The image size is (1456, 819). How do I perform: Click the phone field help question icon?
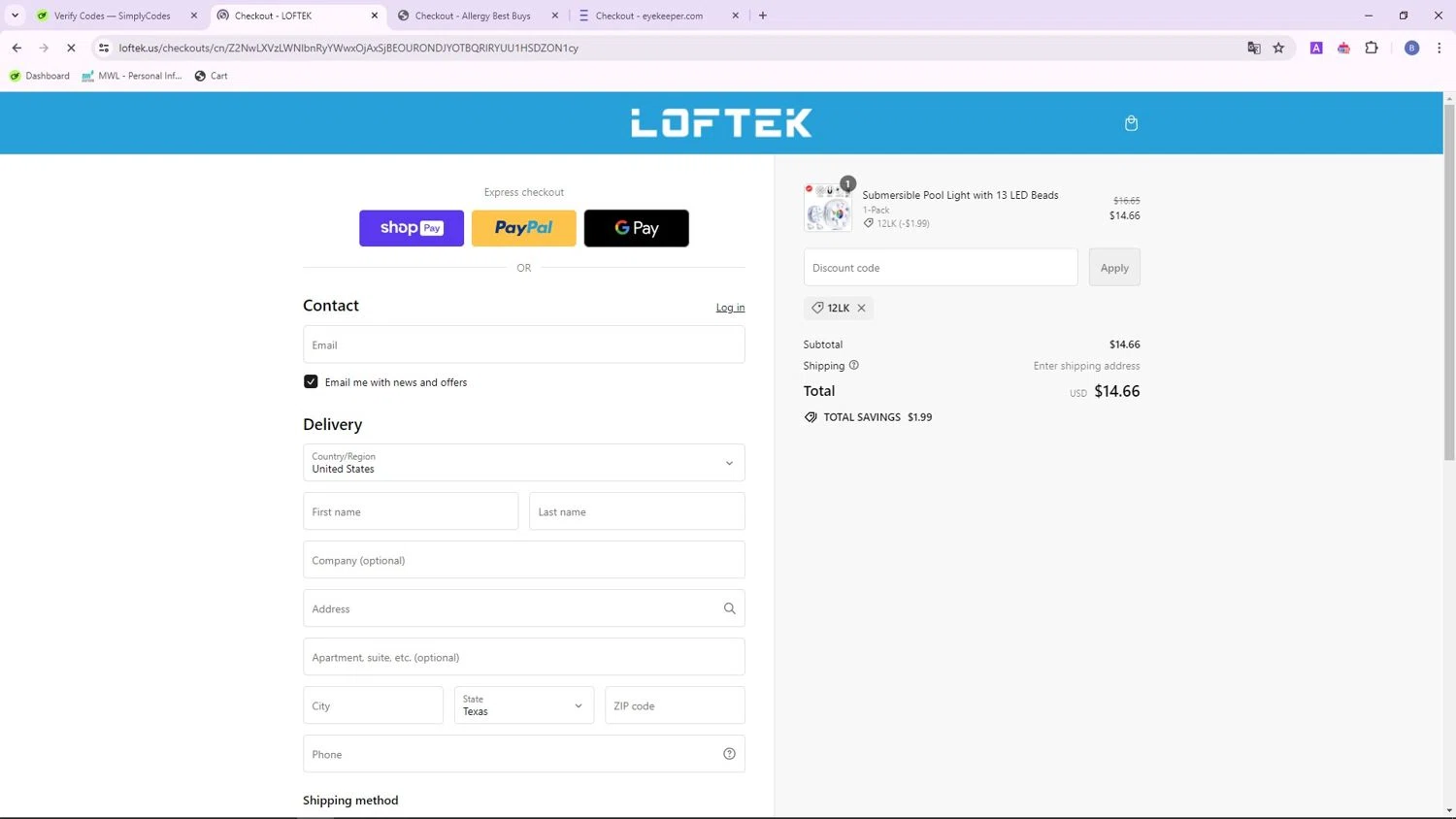(729, 754)
